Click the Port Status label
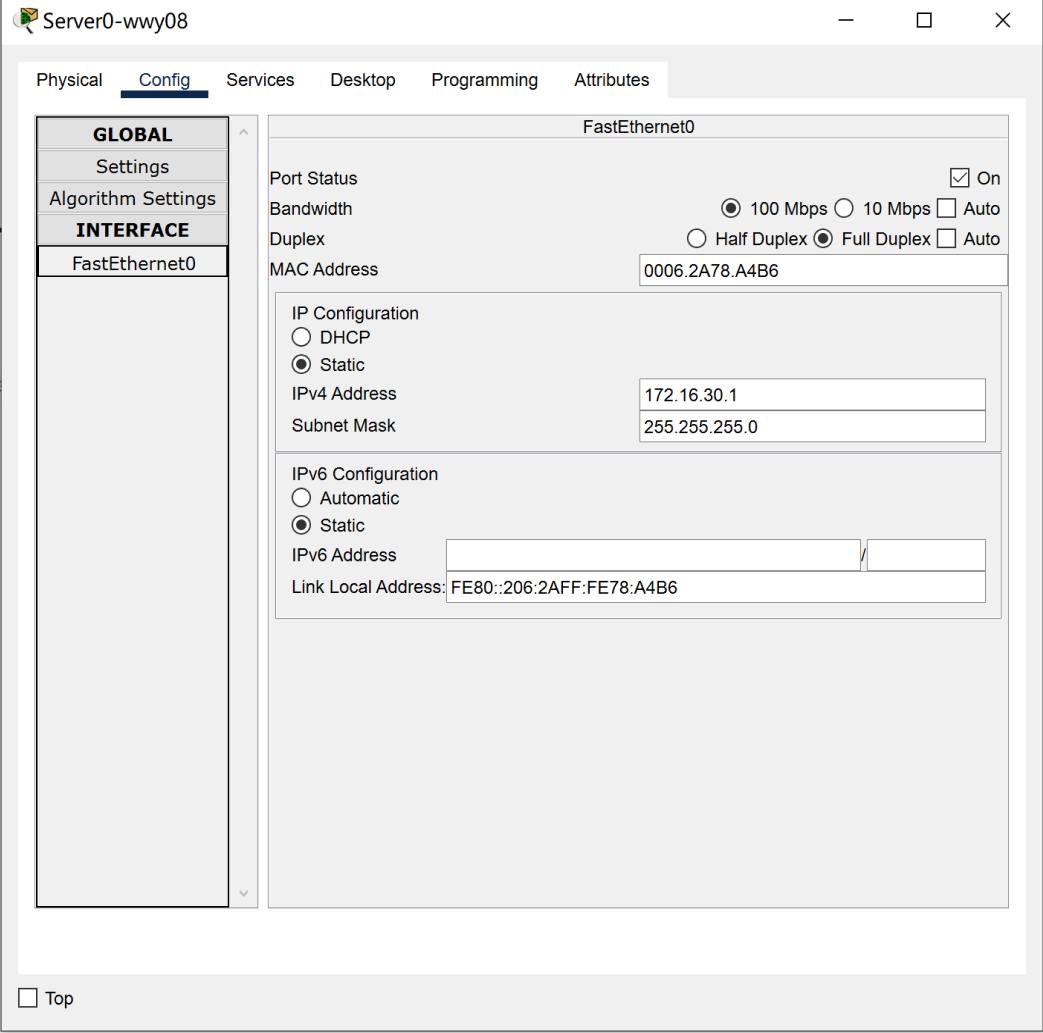Image resolution: width=1043 pixels, height=1033 pixels. coord(313,178)
